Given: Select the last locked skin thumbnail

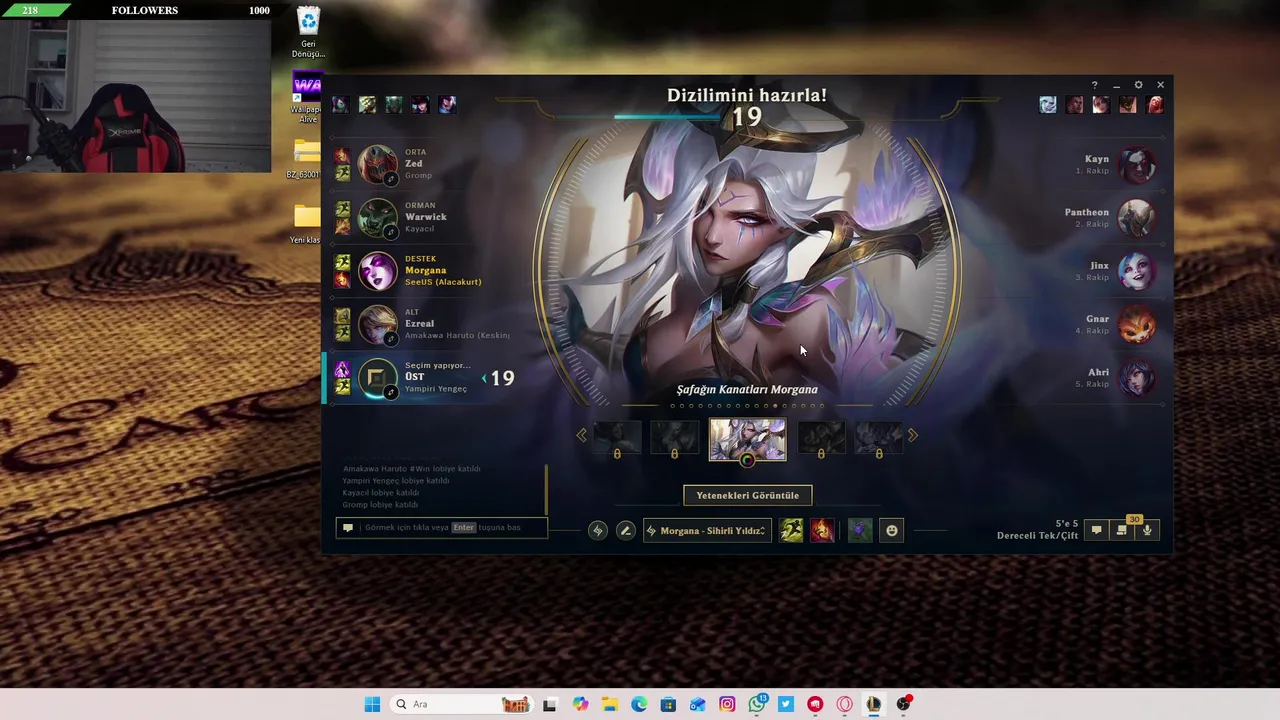Looking at the screenshot, I should 878,438.
